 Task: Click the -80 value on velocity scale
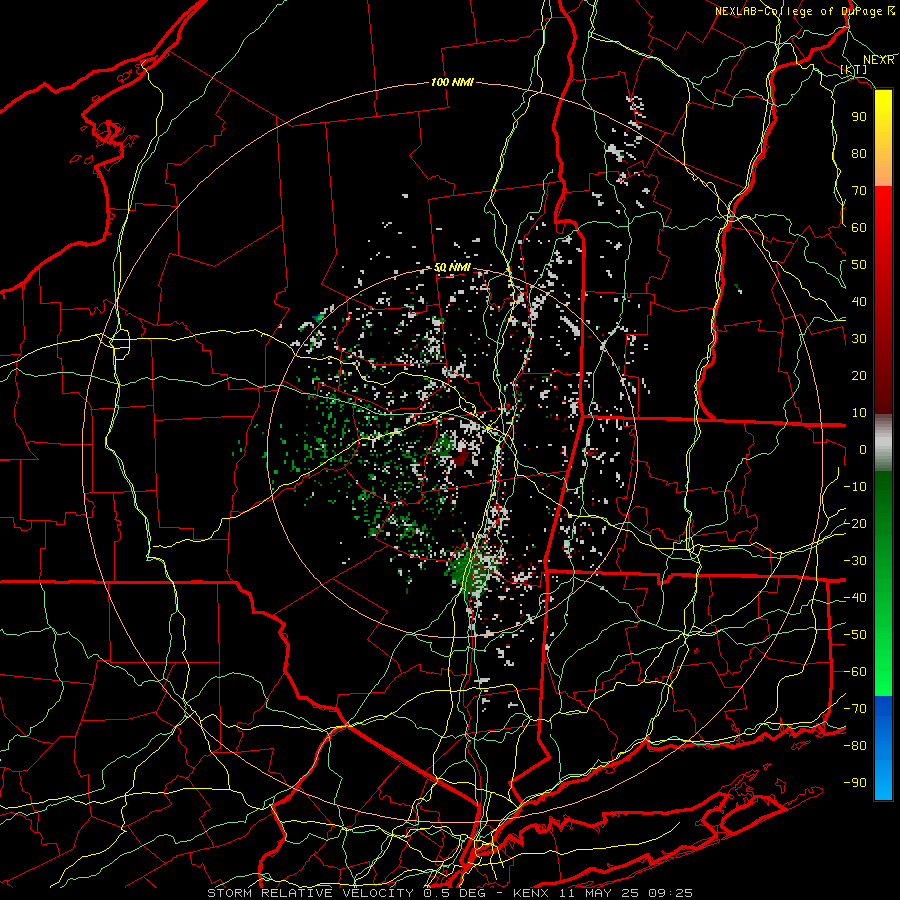tap(855, 746)
